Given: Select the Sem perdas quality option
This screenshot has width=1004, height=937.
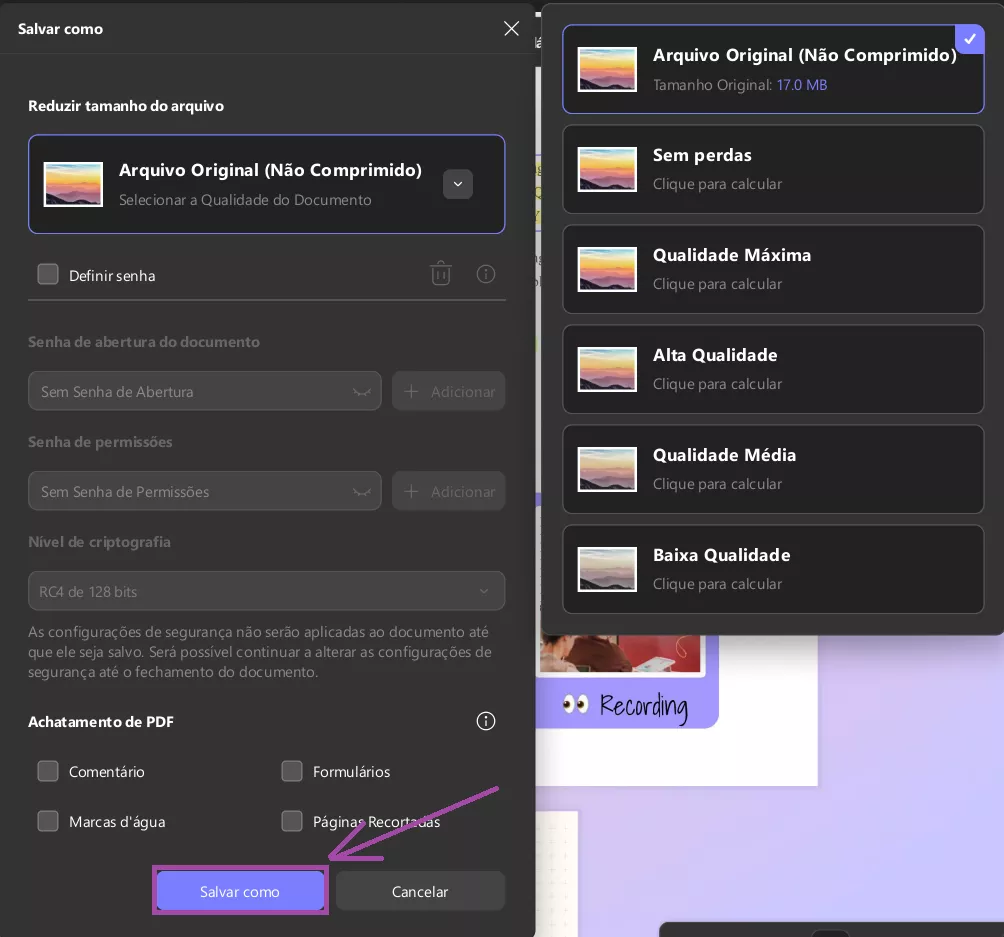Looking at the screenshot, I should 773,169.
